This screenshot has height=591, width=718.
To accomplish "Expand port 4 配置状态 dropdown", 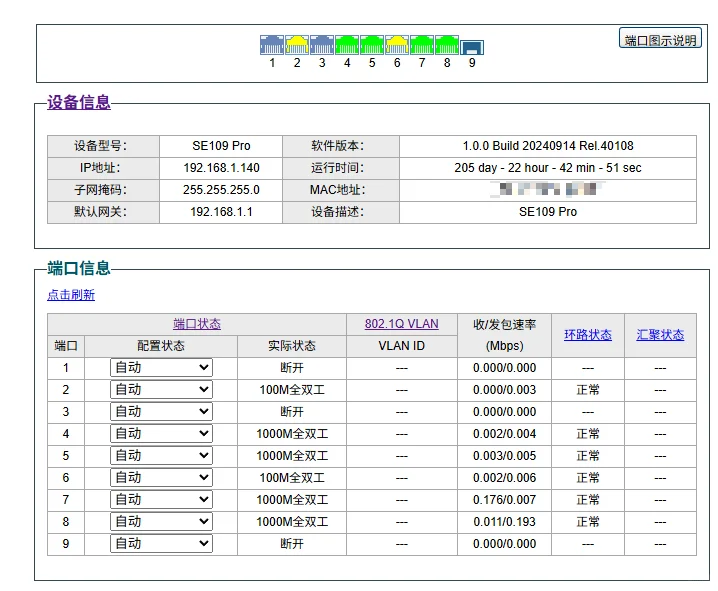I will click(x=161, y=434).
